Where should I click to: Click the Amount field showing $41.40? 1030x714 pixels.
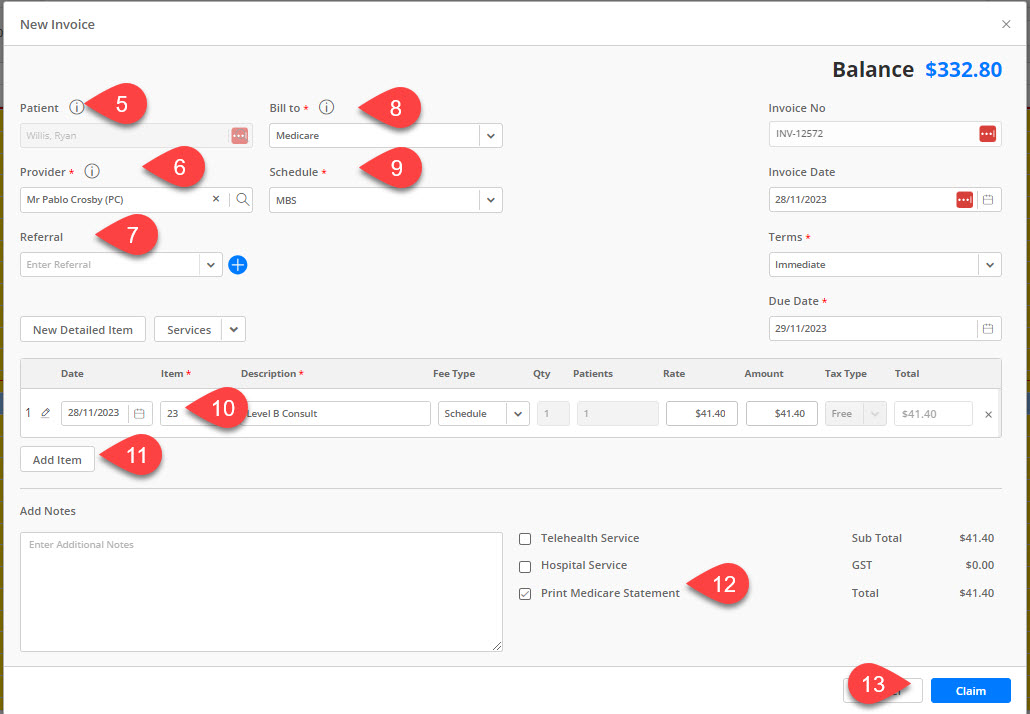click(782, 414)
